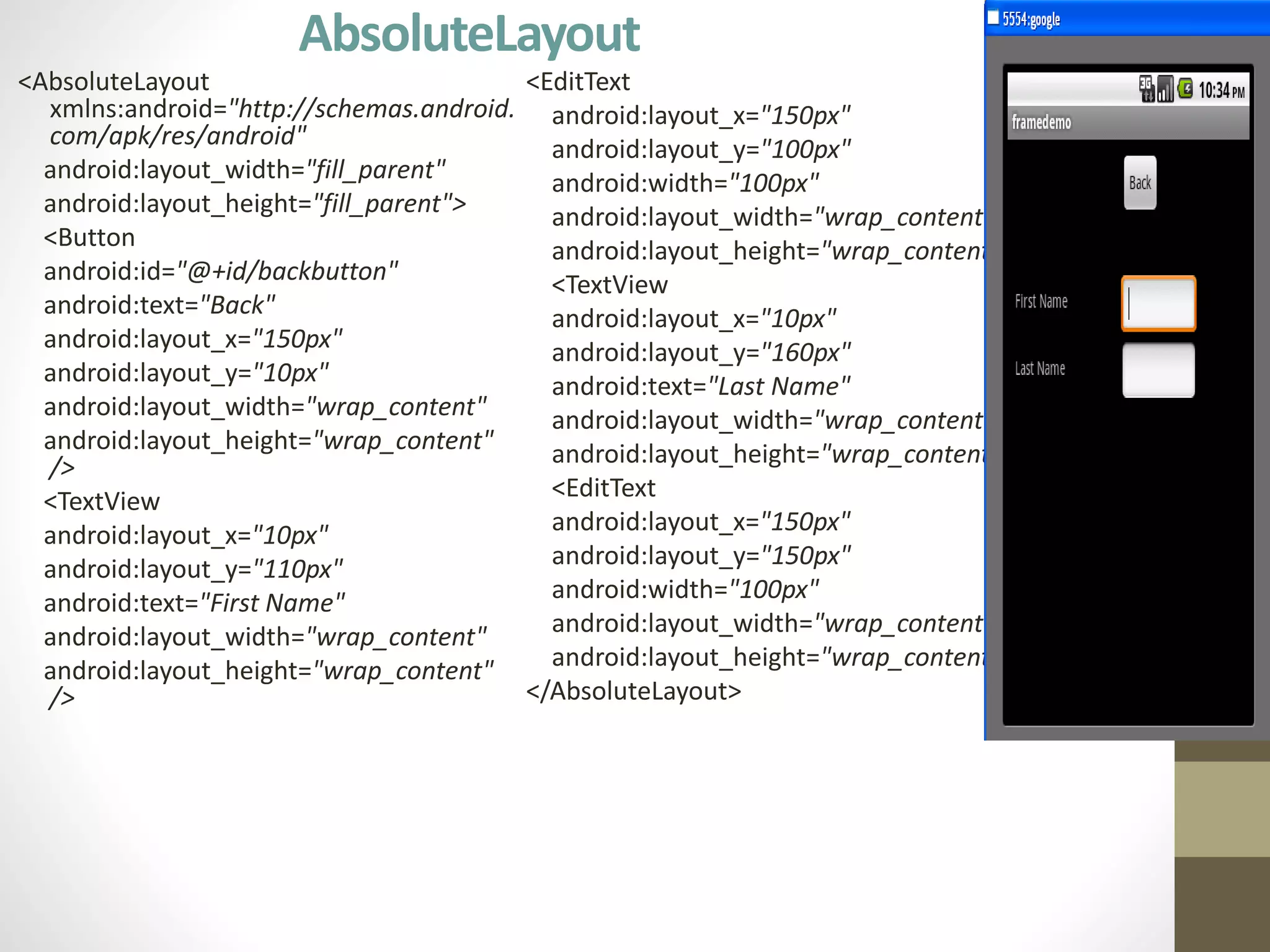Click the 5554:google window title text
The height and width of the screenshot is (952, 1270).
coord(1031,19)
